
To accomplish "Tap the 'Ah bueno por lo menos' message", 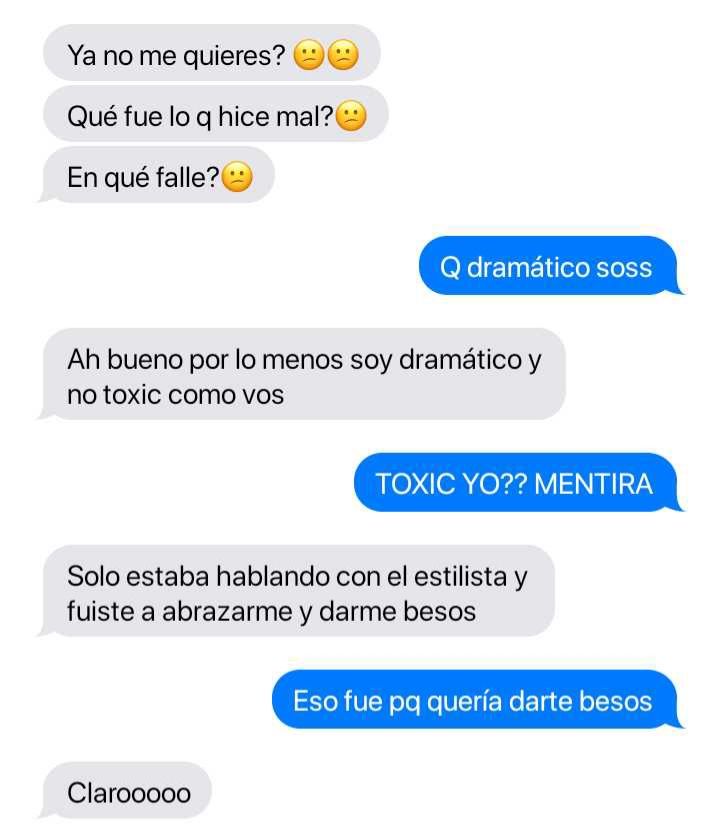I will 303,375.
